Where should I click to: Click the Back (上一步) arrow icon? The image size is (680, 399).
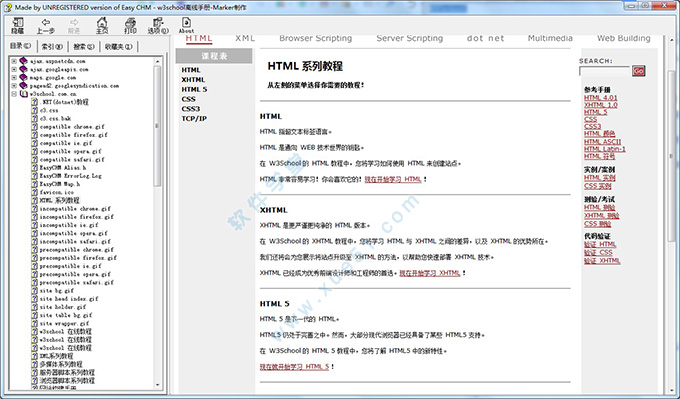[x=46, y=23]
